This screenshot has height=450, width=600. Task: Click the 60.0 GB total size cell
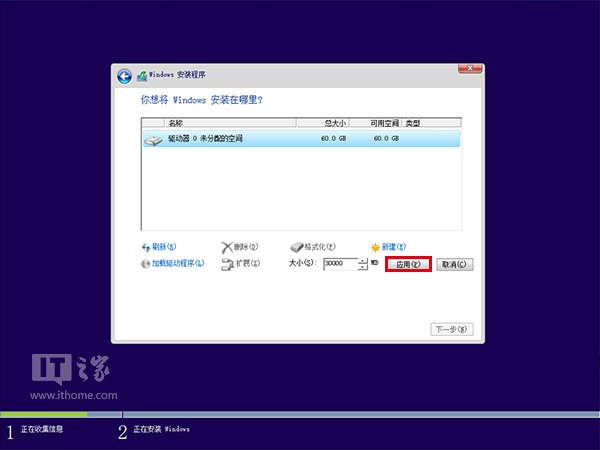pos(333,139)
